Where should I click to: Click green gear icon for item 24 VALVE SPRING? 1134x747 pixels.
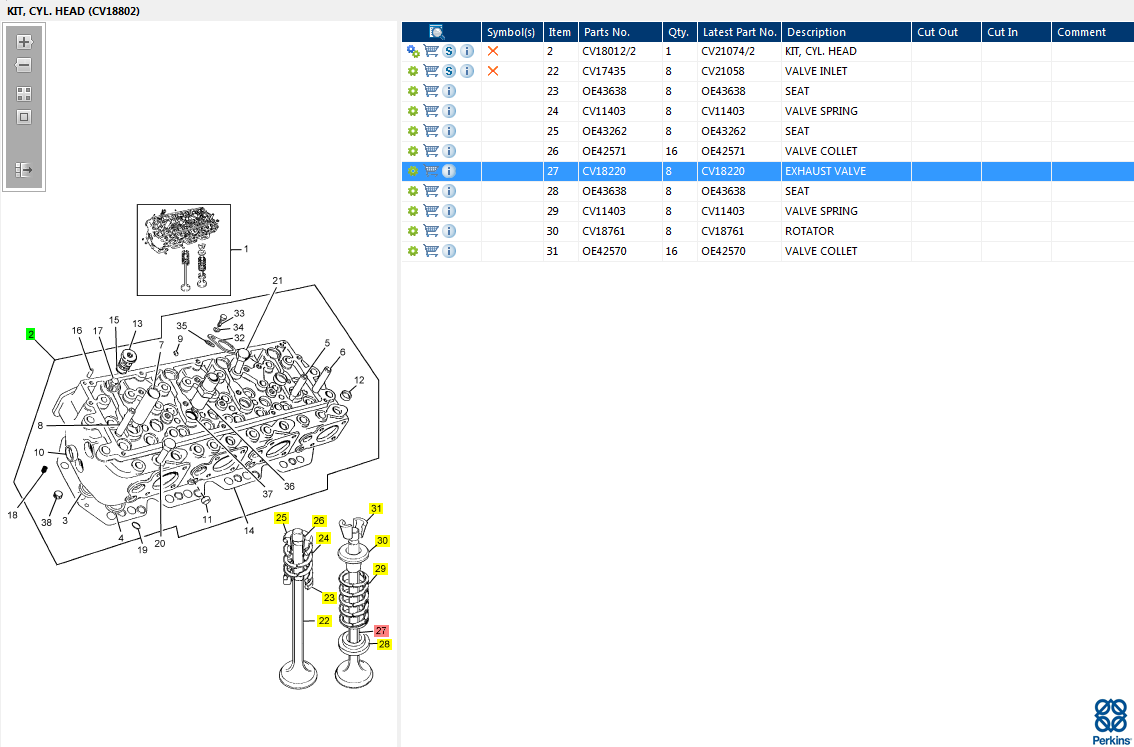pyautogui.click(x=412, y=111)
